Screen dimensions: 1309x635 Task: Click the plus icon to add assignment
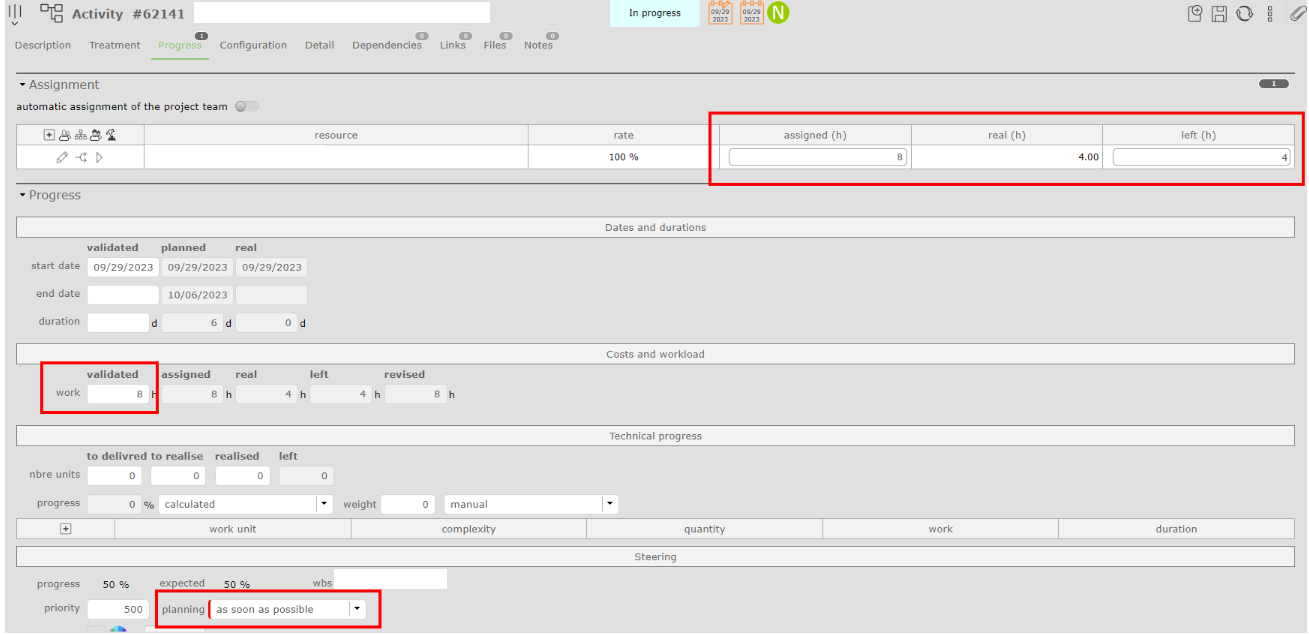click(x=49, y=135)
